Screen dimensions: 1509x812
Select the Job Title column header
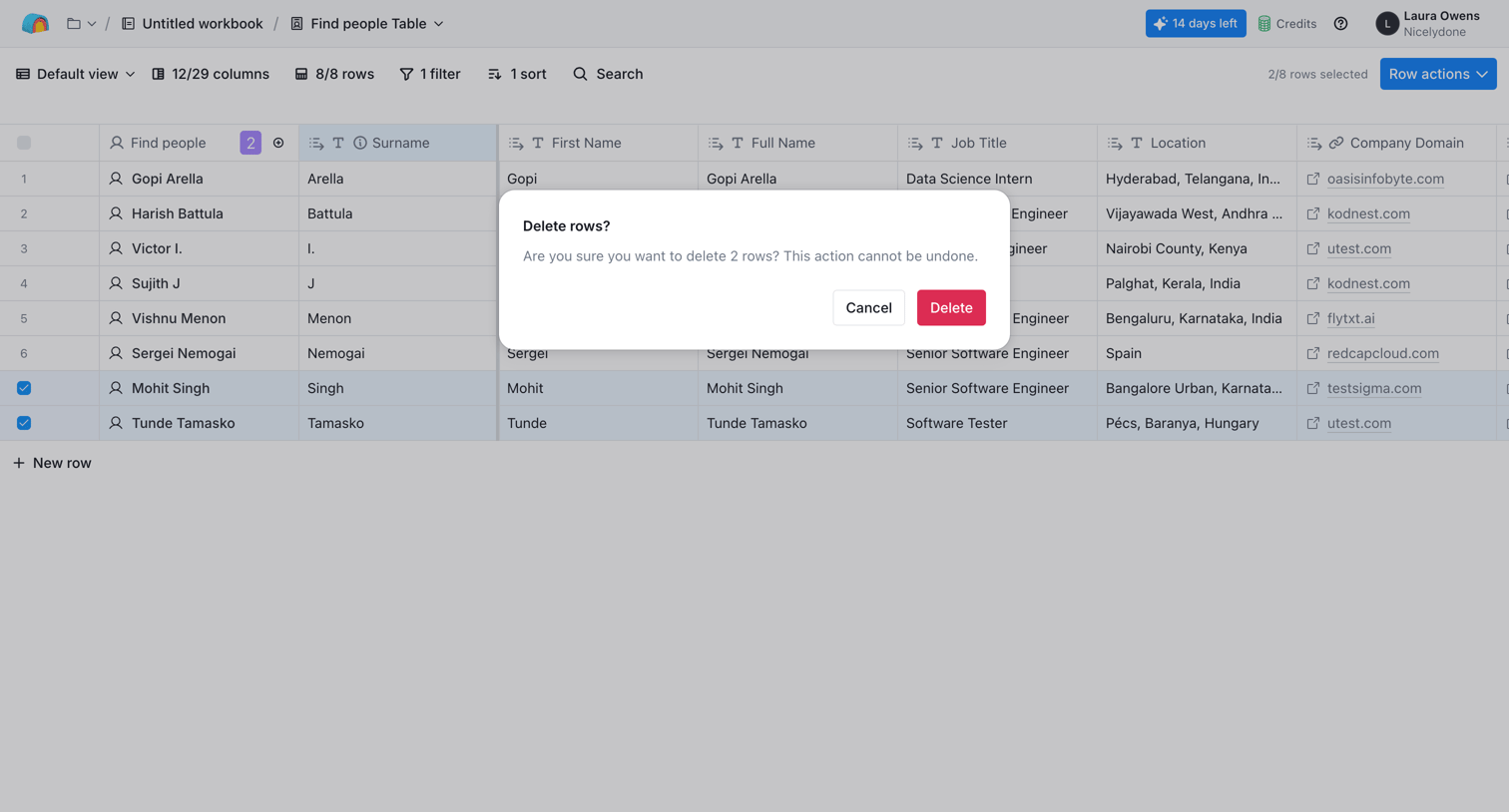point(997,143)
